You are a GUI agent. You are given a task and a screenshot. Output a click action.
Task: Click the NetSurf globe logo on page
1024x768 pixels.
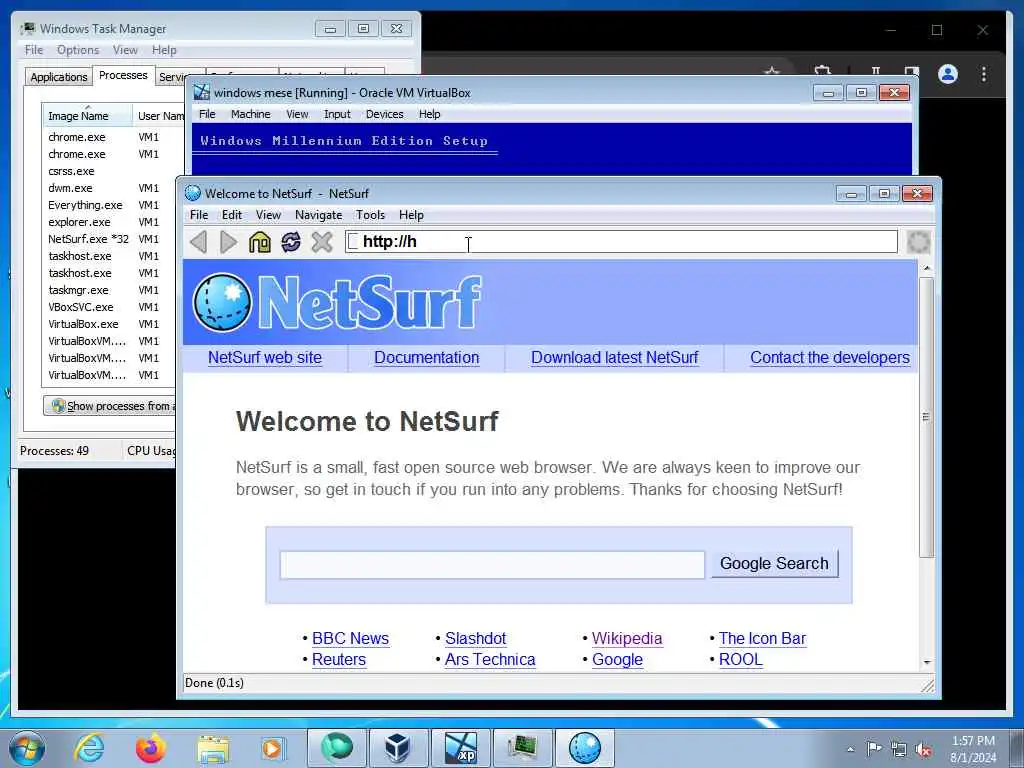pos(222,302)
